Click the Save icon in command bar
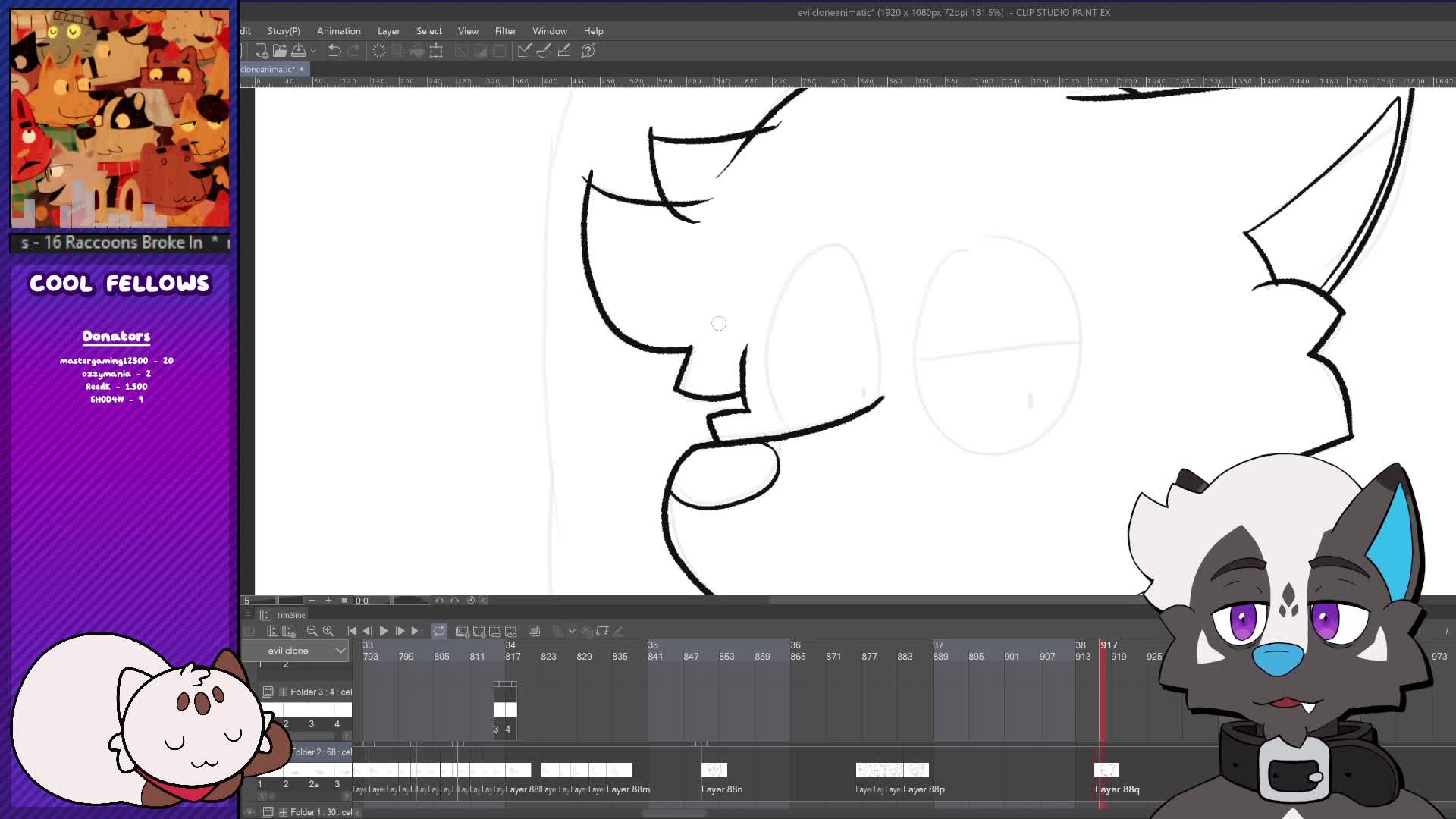Viewport: 1456px width, 819px height. click(299, 51)
